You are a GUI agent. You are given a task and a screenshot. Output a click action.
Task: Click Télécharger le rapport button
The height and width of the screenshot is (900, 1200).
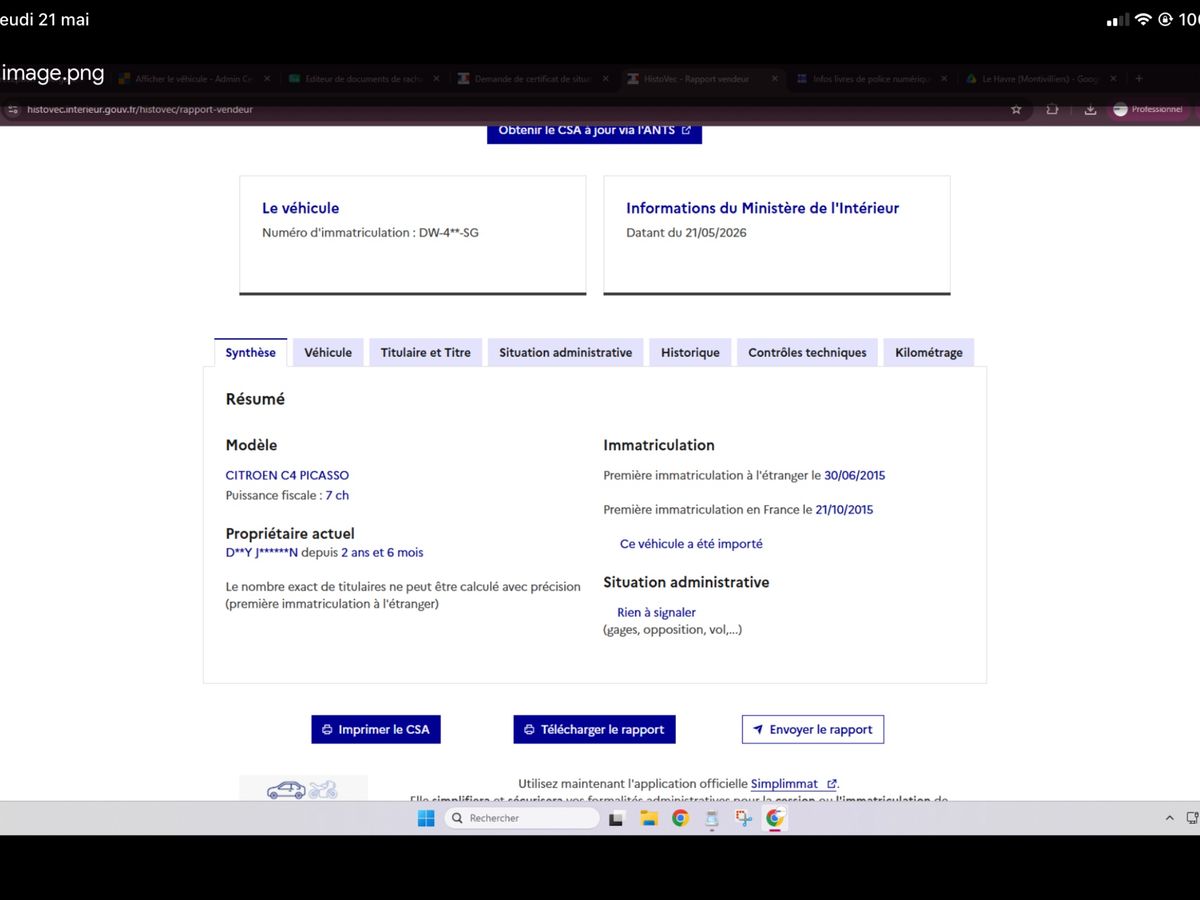click(594, 729)
